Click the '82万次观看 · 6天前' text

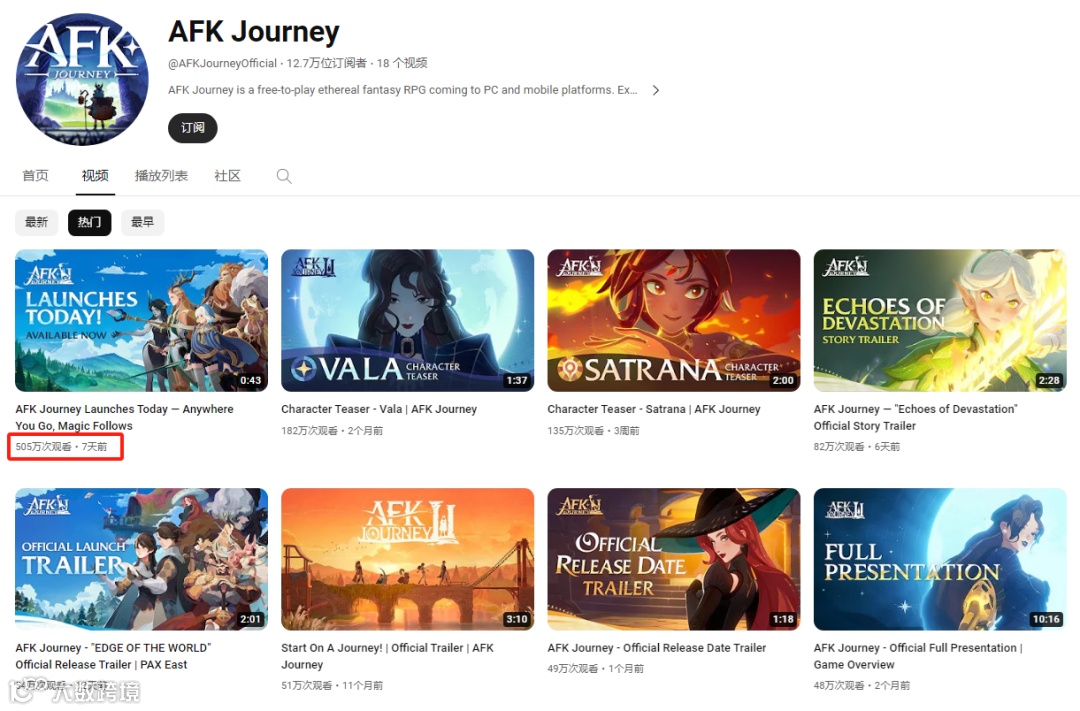pyautogui.click(x=857, y=446)
